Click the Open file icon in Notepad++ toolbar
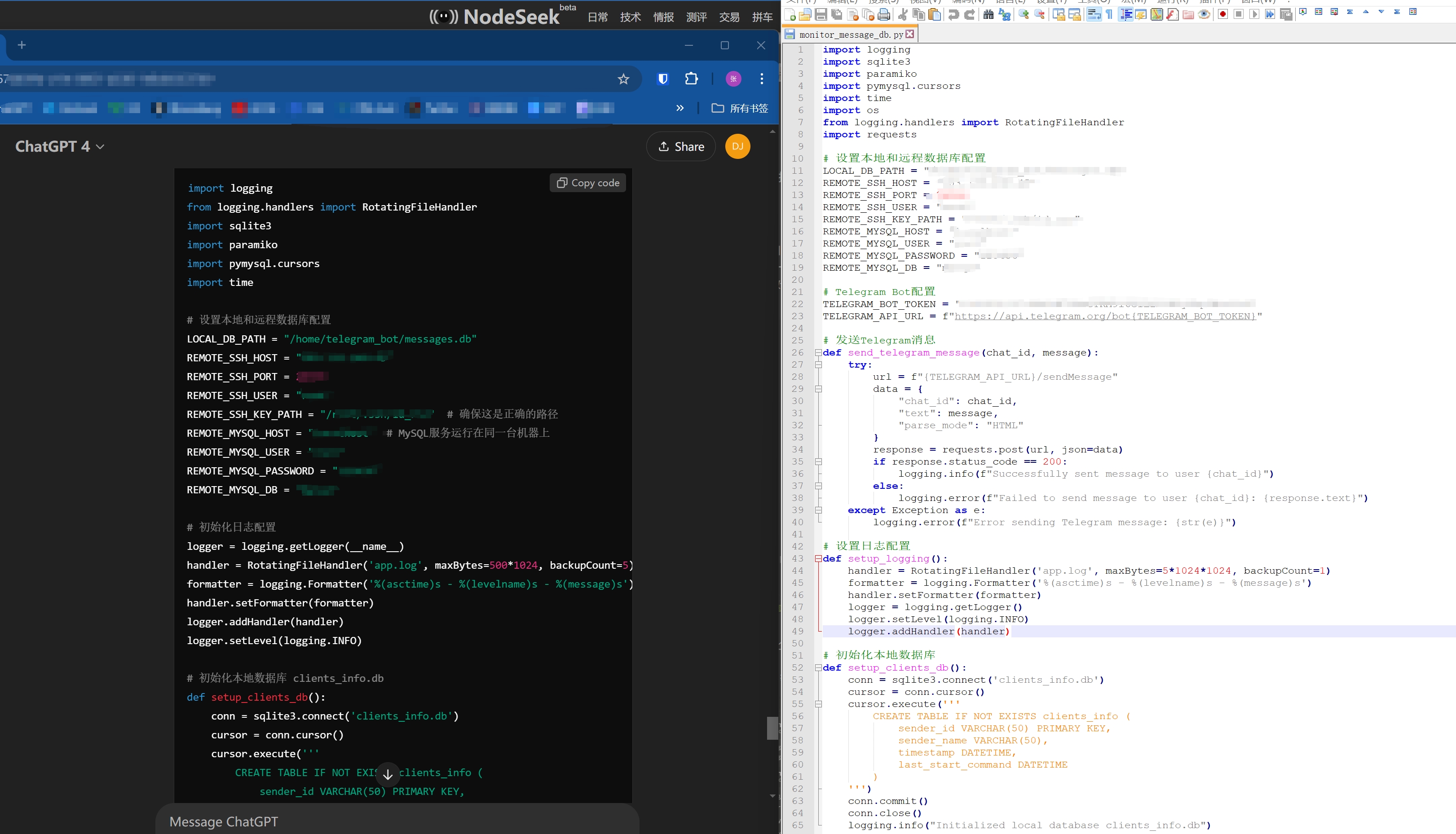Image resolution: width=1456 pixels, height=834 pixels. [x=805, y=14]
